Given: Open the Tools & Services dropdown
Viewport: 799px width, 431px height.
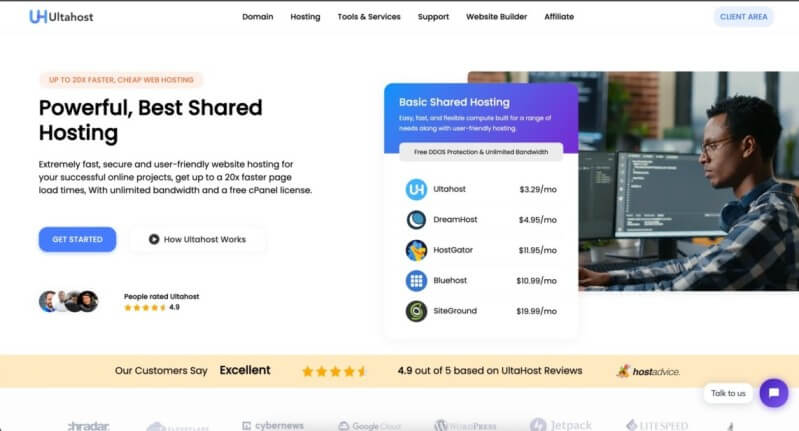Looking at the screenshot, I should (369, 17).
